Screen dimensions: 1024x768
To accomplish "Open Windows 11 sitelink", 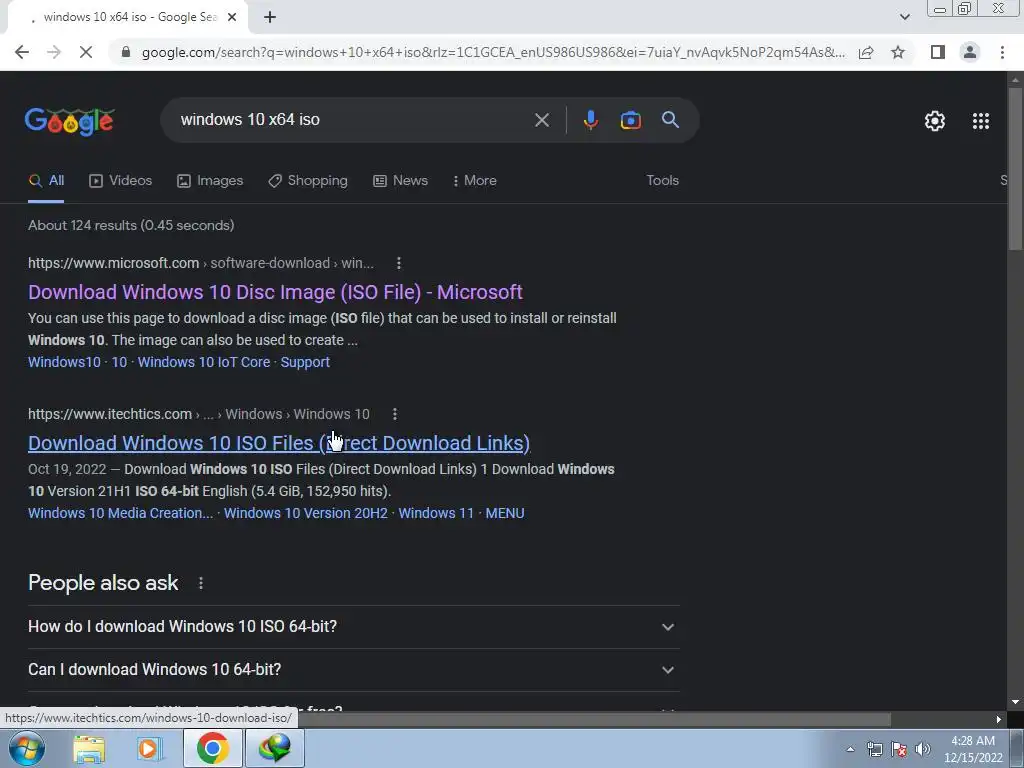I will pyautogui.click(x=436, y=513).
